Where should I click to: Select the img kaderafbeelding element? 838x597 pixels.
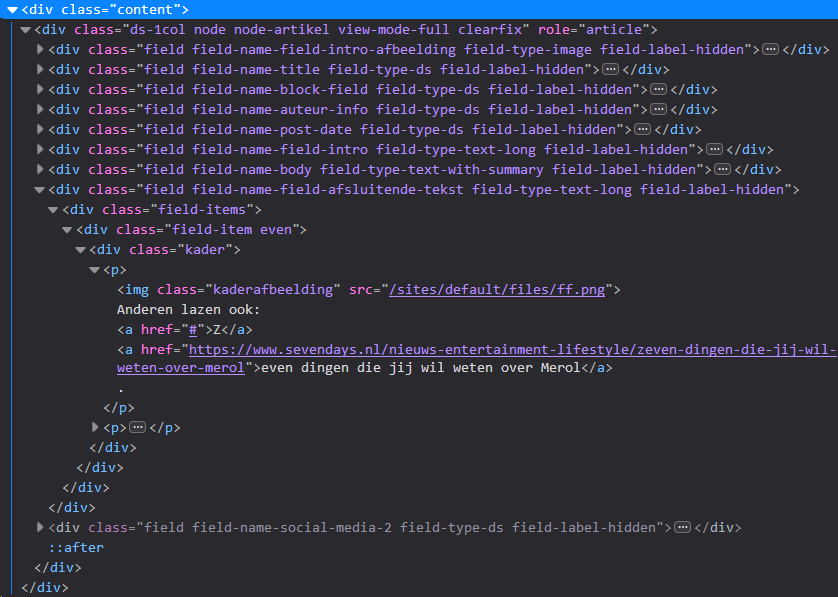[369, 290]
